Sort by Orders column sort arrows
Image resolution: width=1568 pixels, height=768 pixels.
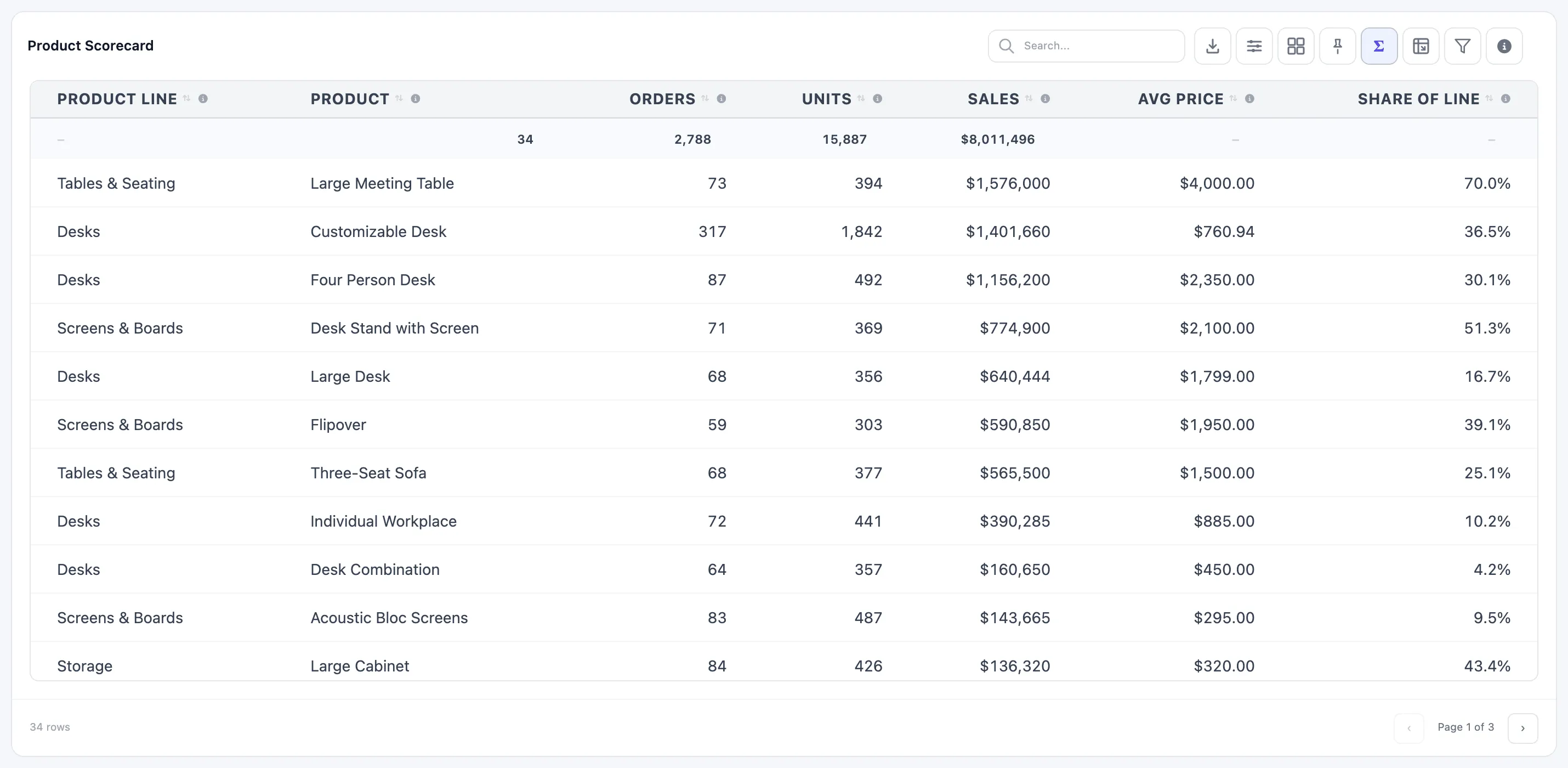[705, 99]
